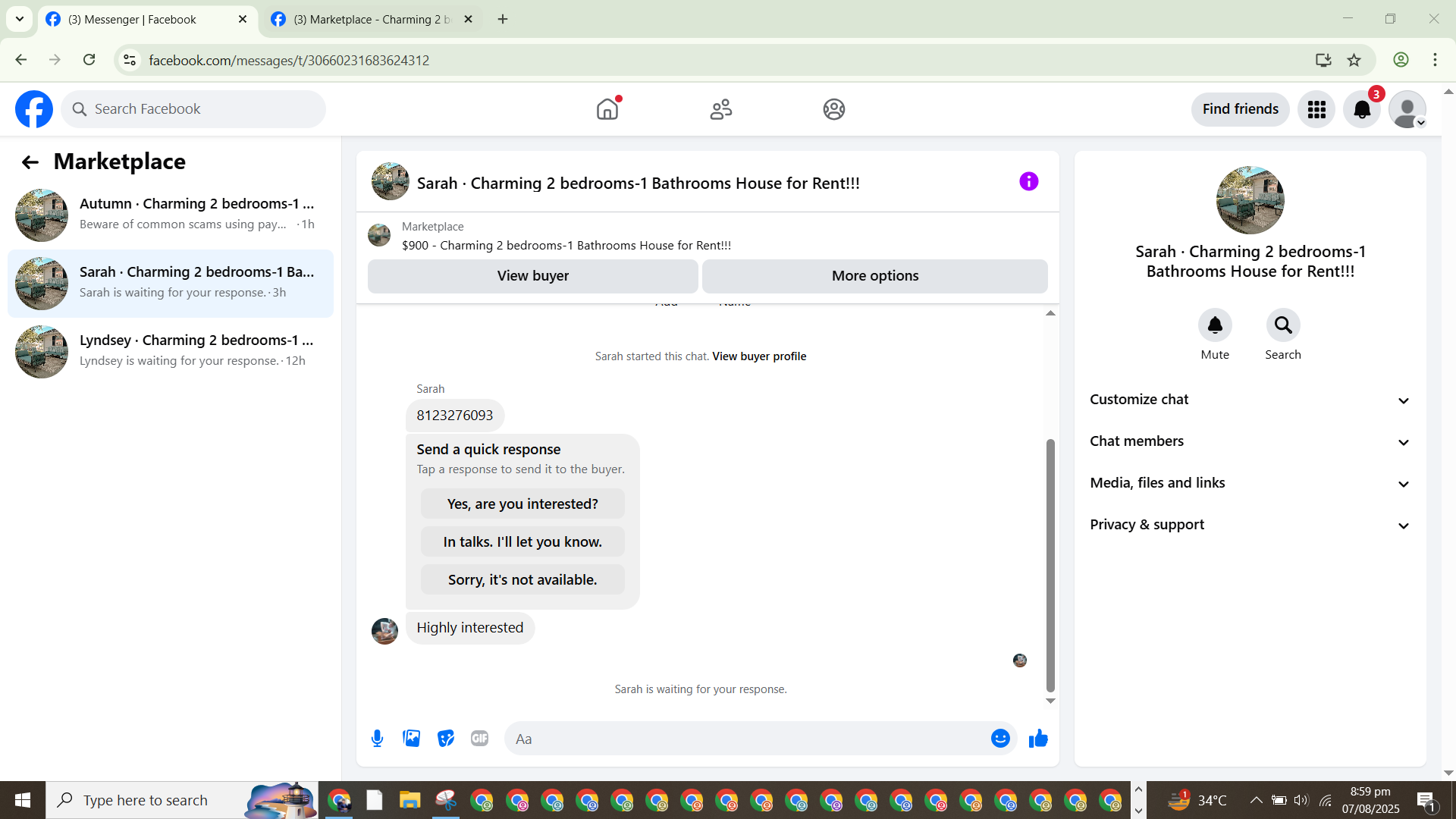Click the More options button
Screen dimensions: 1456x819
click(875, 276)
